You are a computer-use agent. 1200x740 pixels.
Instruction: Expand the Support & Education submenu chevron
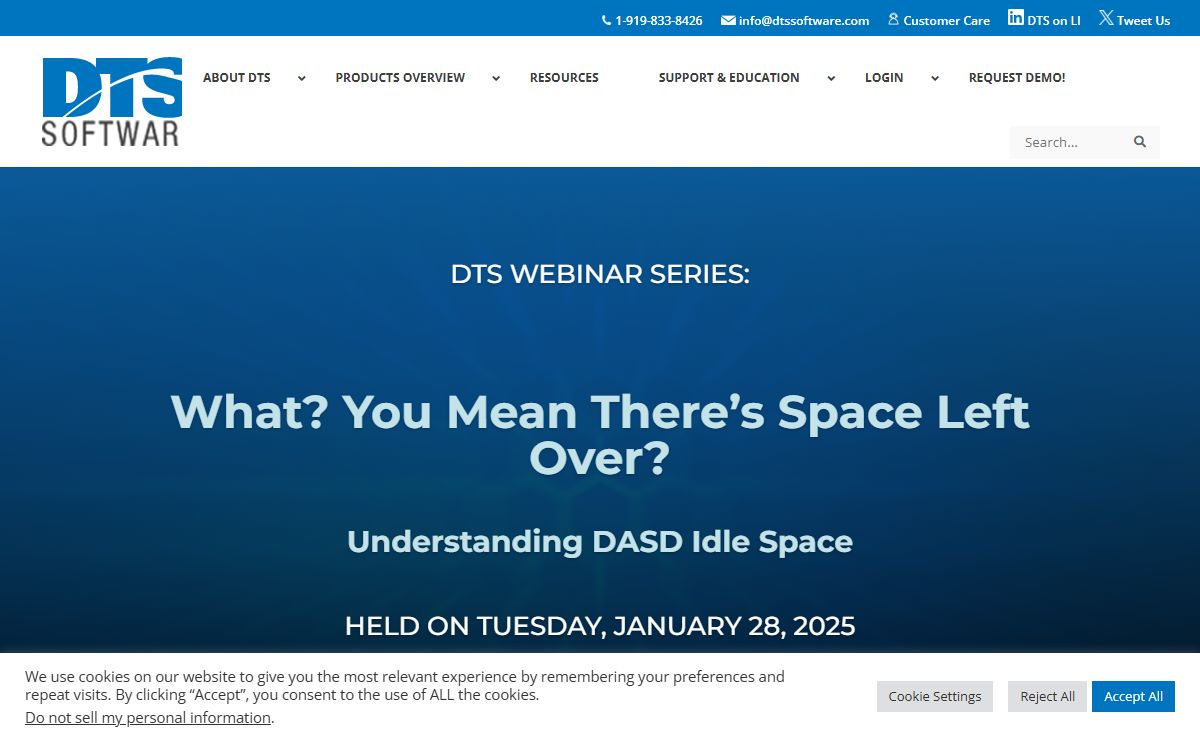(831, 78)
